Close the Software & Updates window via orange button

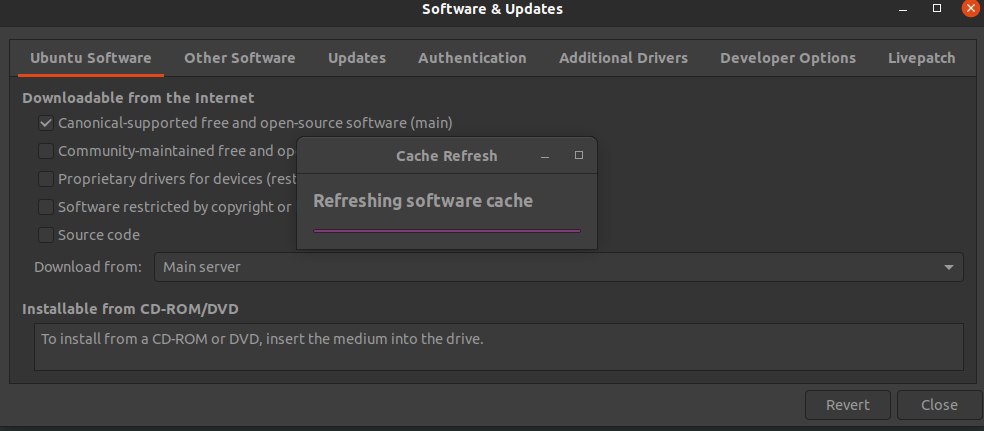(x=971, y=8)
